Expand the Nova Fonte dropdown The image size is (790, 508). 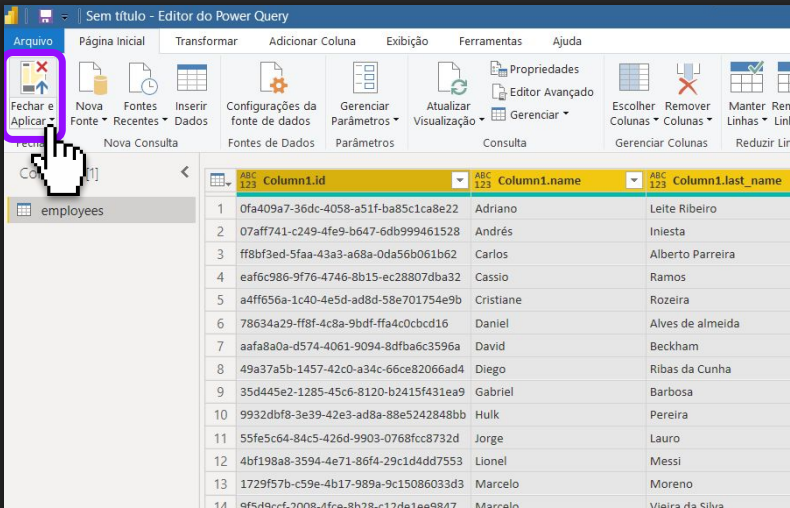point(104,120)
